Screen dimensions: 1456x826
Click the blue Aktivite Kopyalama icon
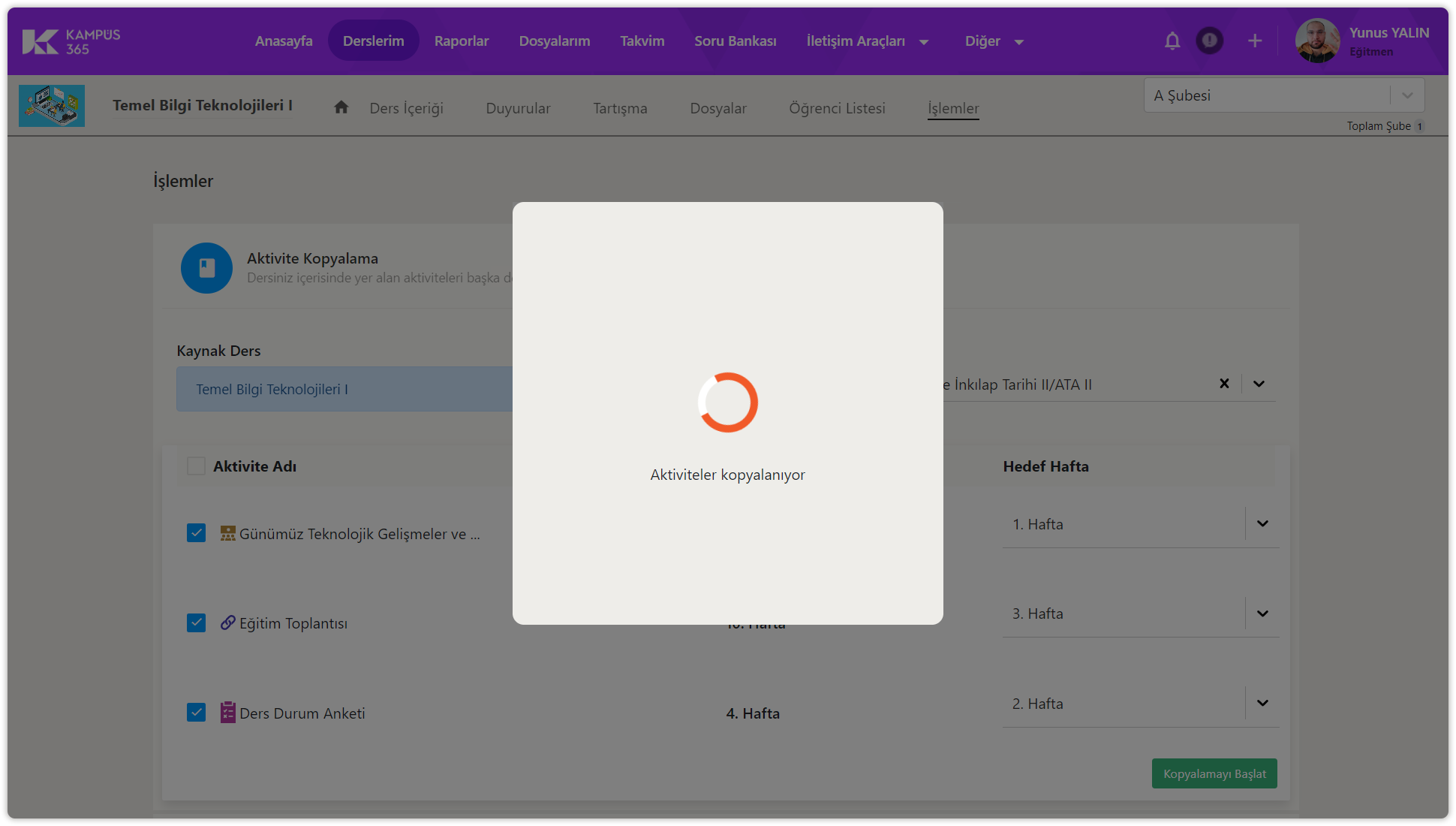[206, 268]
